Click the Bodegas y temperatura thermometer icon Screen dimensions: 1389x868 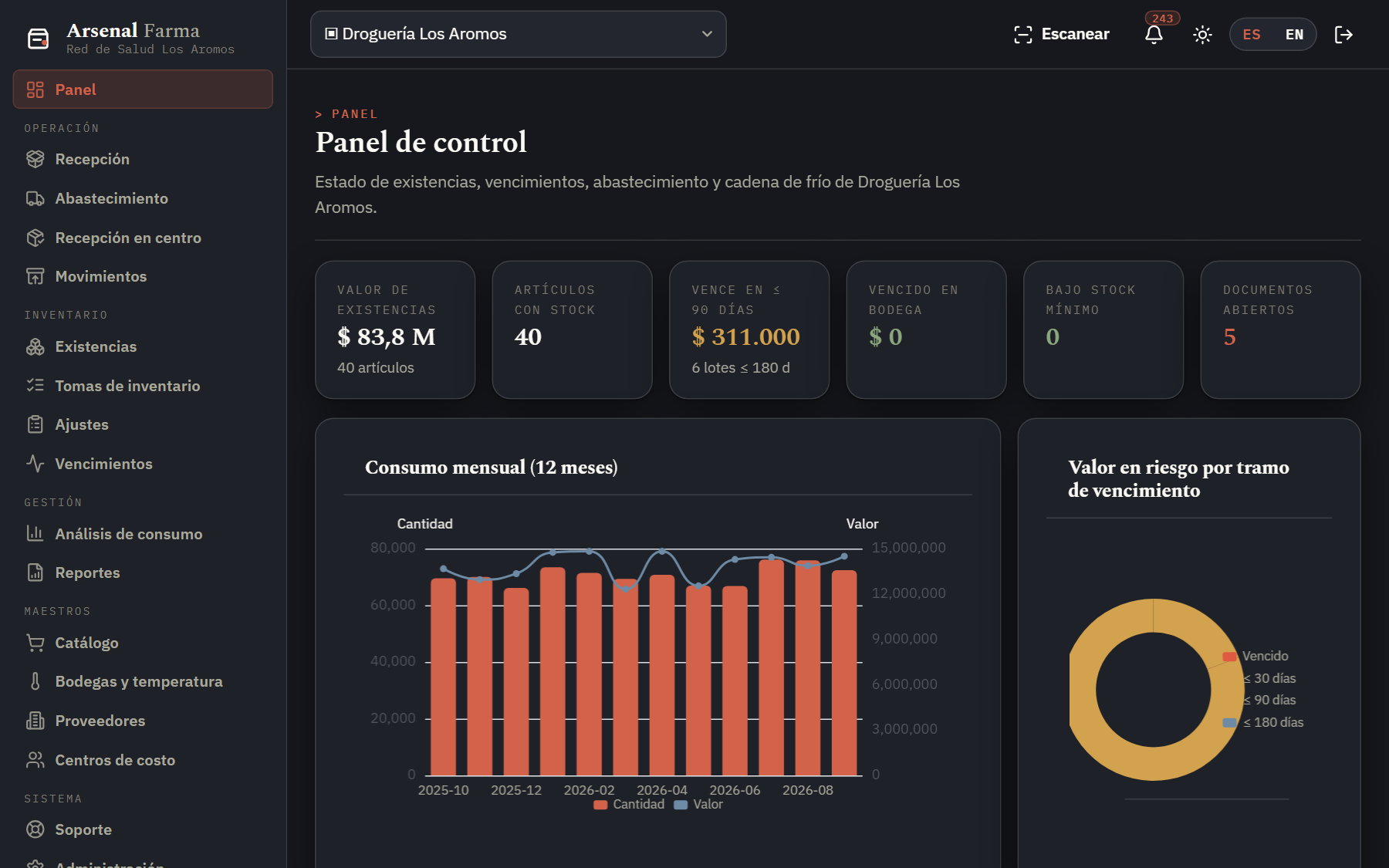[35, 681]
